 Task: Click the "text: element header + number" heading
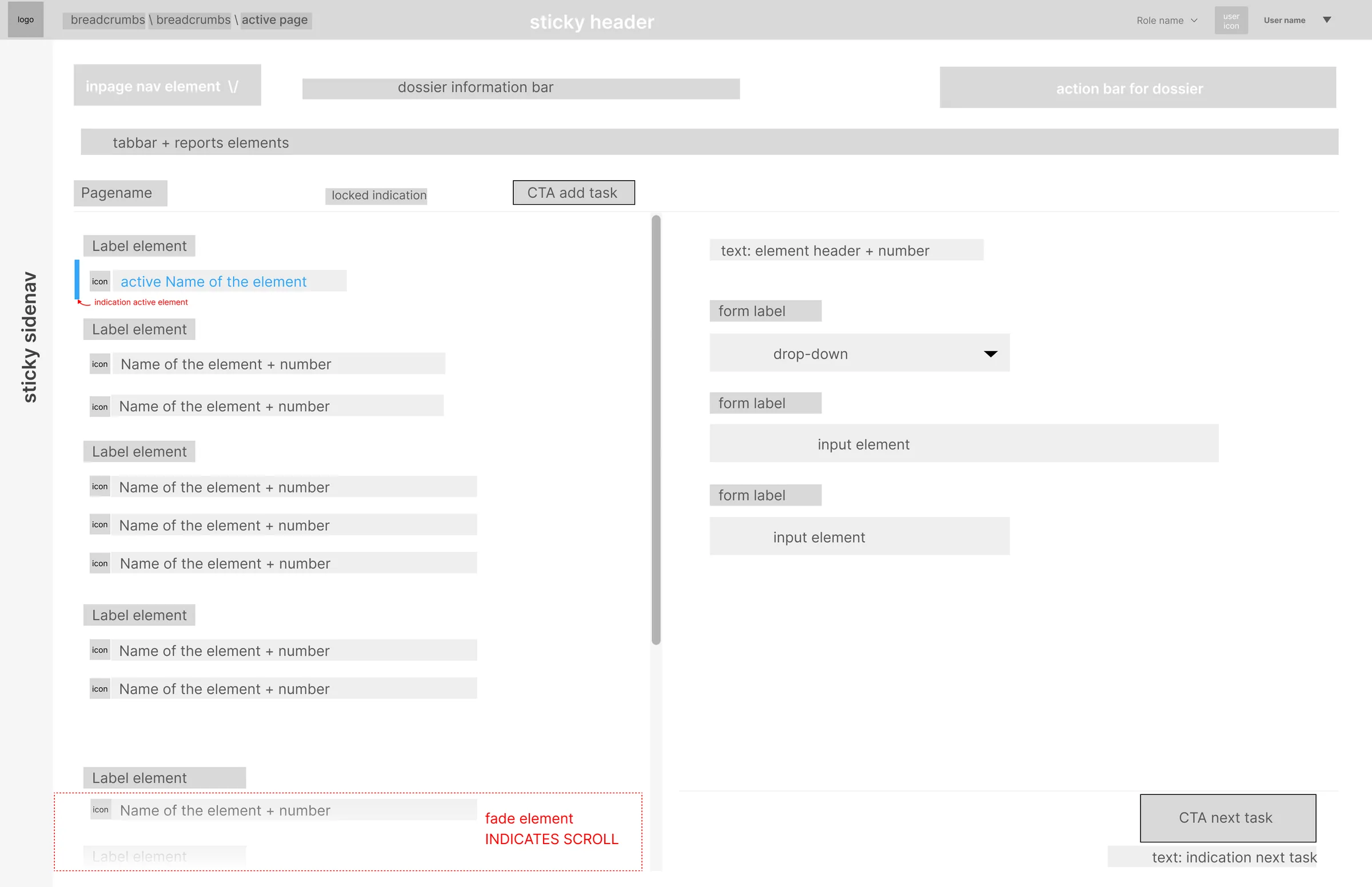click(x=846, y=250)
